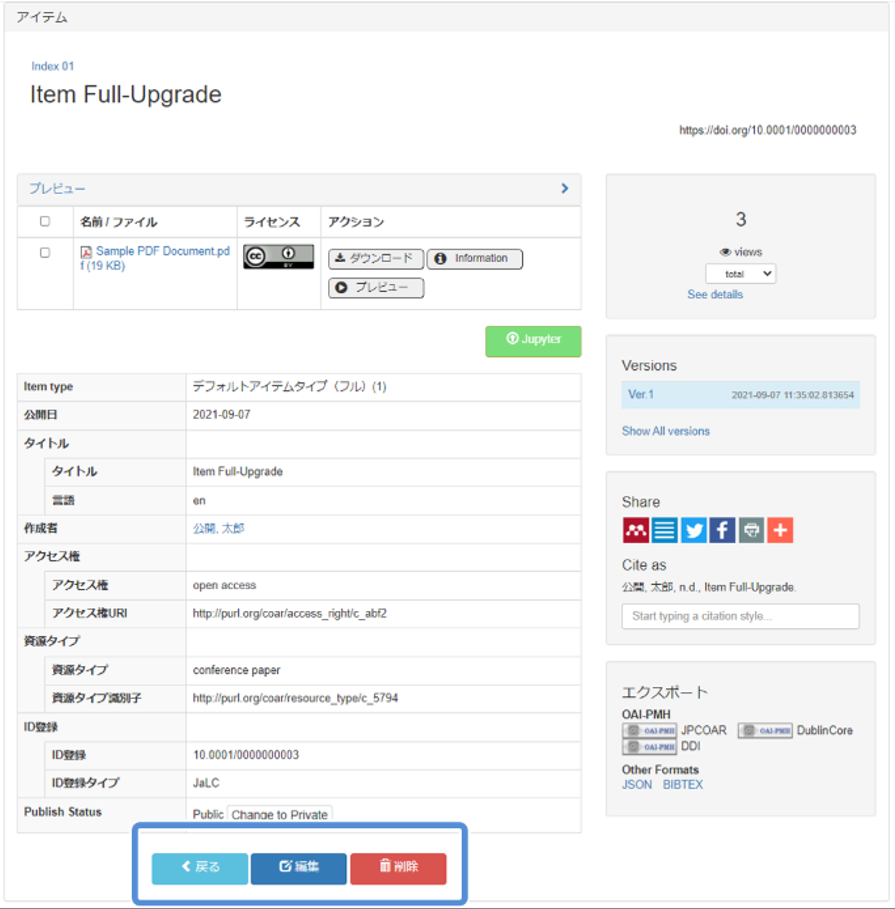Screen dimensions: 895x909
Task: Select Ver.1 in Versions list
Action: [640, 395]
